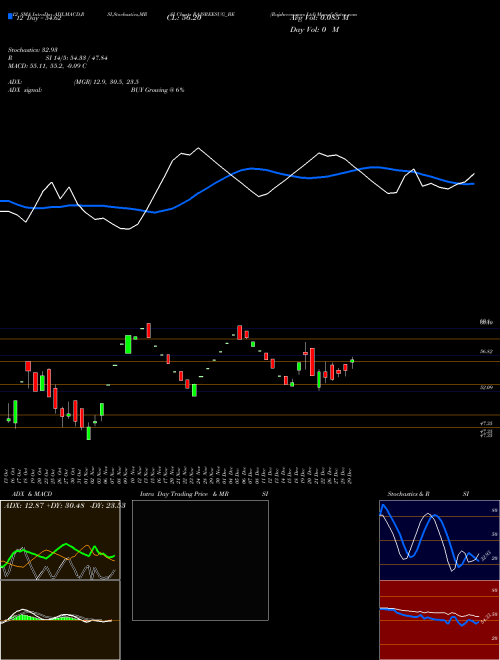Click the last green candlestick on the chart
Image resolution: width=500 pixels, height=660 pixels.
click(x=352, y=361)
